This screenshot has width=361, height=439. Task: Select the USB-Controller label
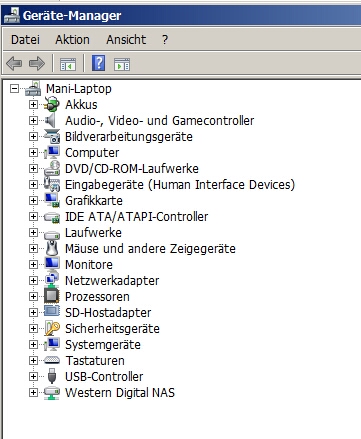click(104, 377)
